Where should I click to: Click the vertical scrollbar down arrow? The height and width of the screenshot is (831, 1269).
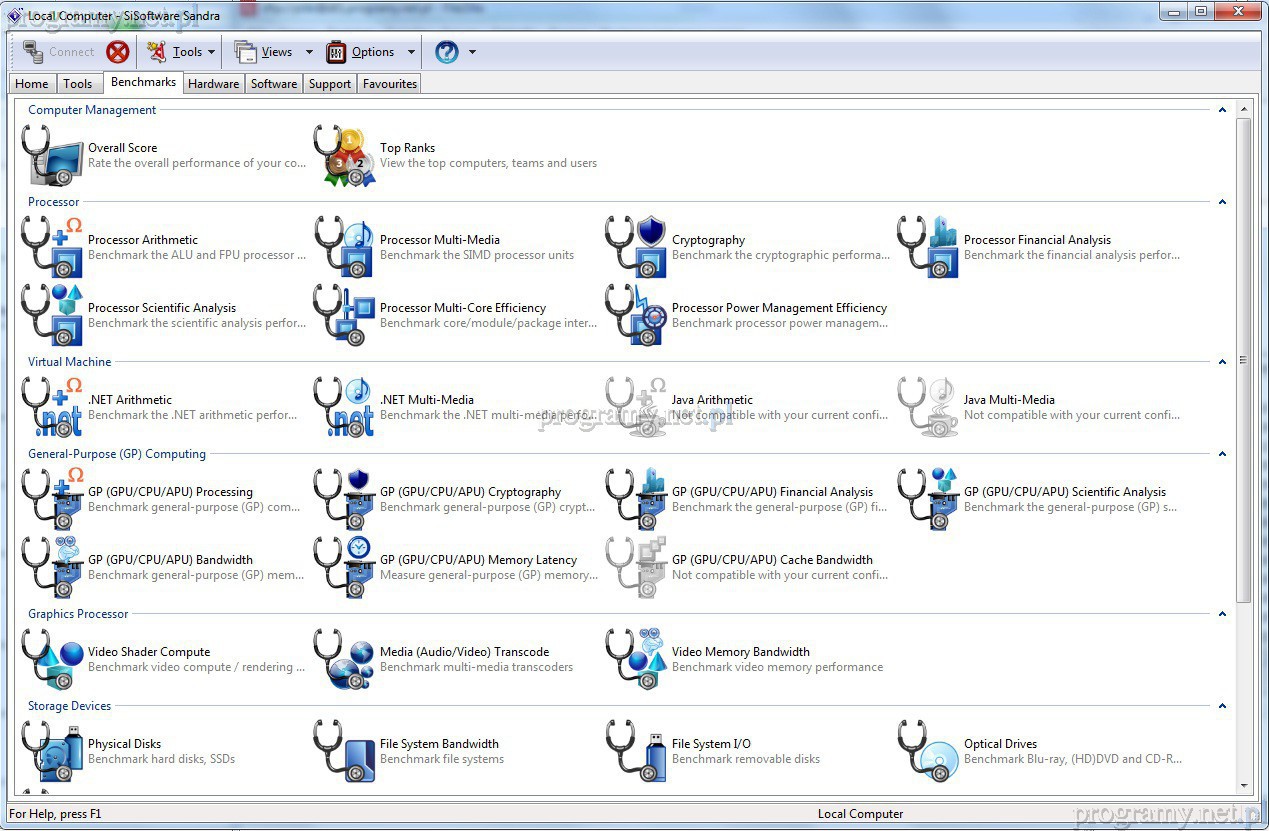[x=1244, y=786]
